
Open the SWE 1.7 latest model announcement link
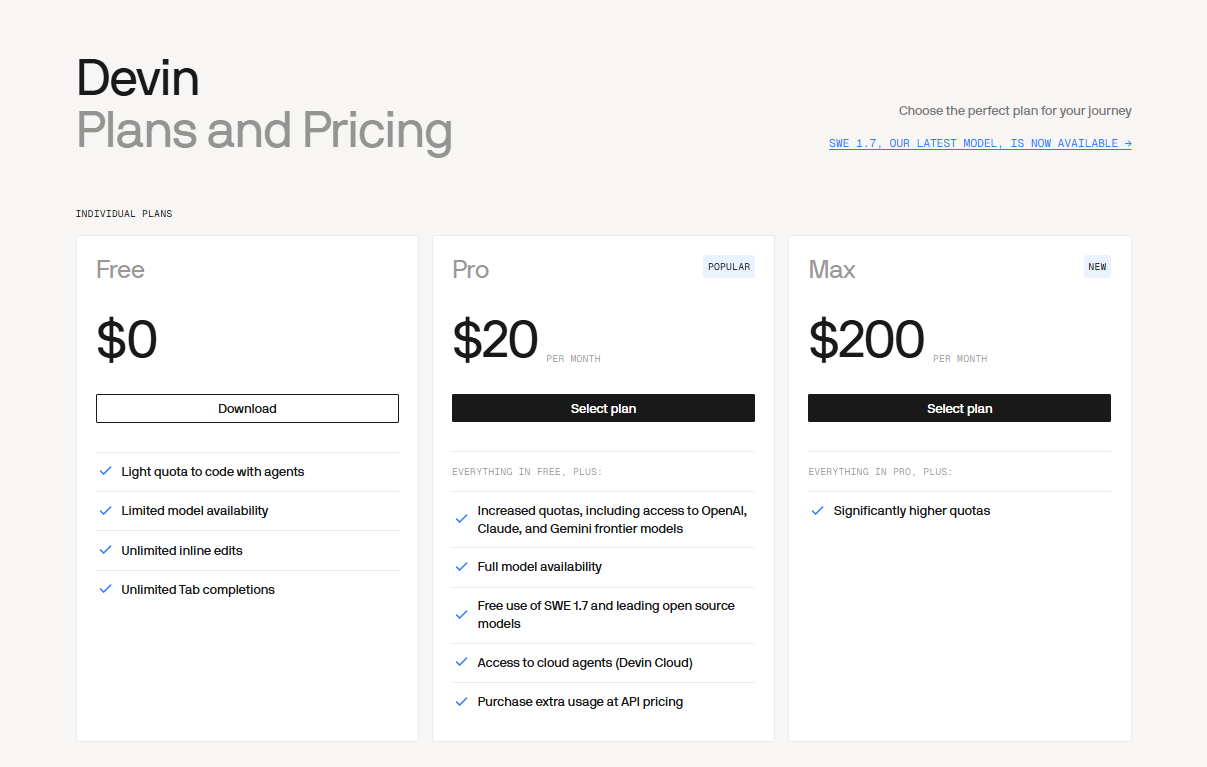tap(980, 143)
